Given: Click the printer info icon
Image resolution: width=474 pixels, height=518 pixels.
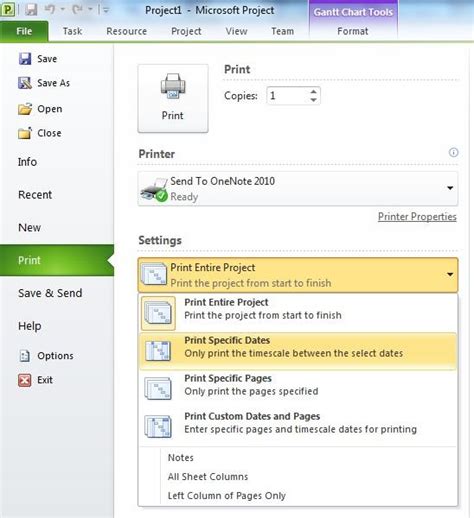Looking at the screenshot, I should click(453, 153).
